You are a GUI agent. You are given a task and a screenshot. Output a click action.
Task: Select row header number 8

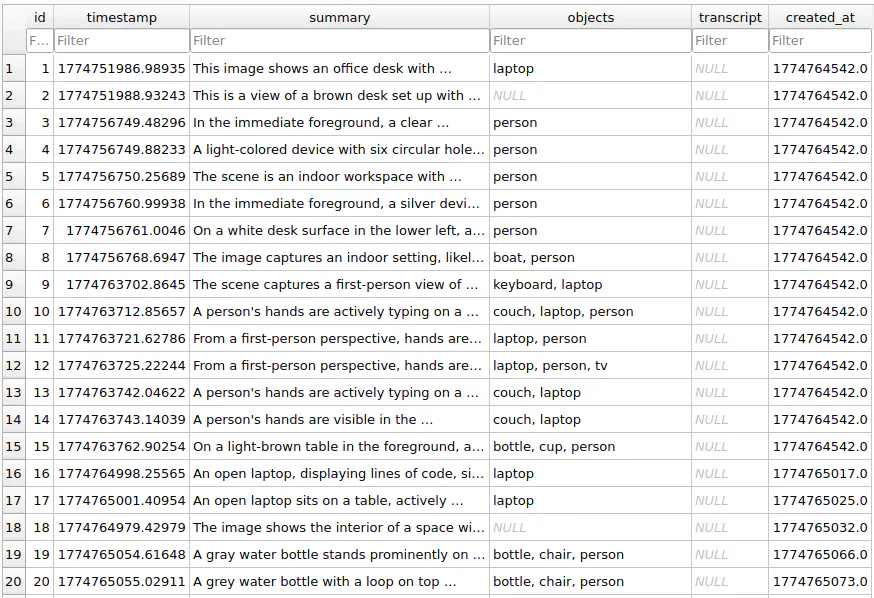(x=13, y=257)
